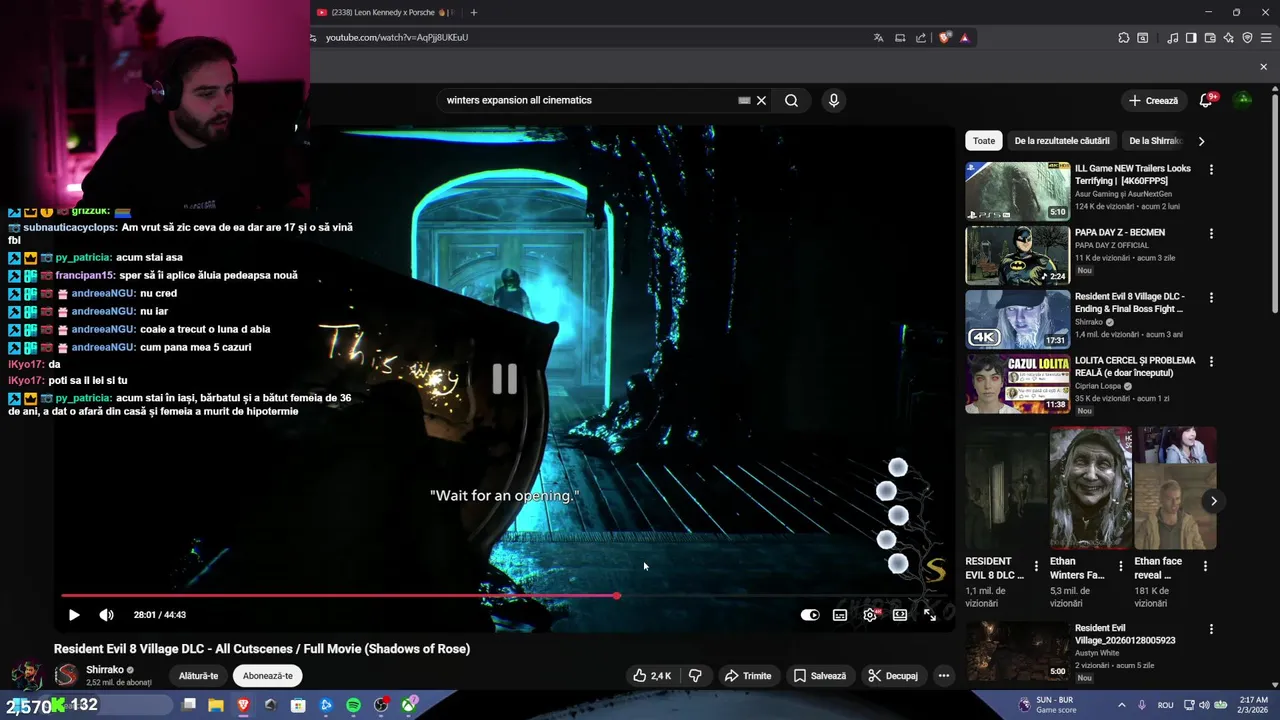The height and width of the screenshot is (720, 1280).
Task: Like the video (2,4 K)
Action: (x=652, y=676)
